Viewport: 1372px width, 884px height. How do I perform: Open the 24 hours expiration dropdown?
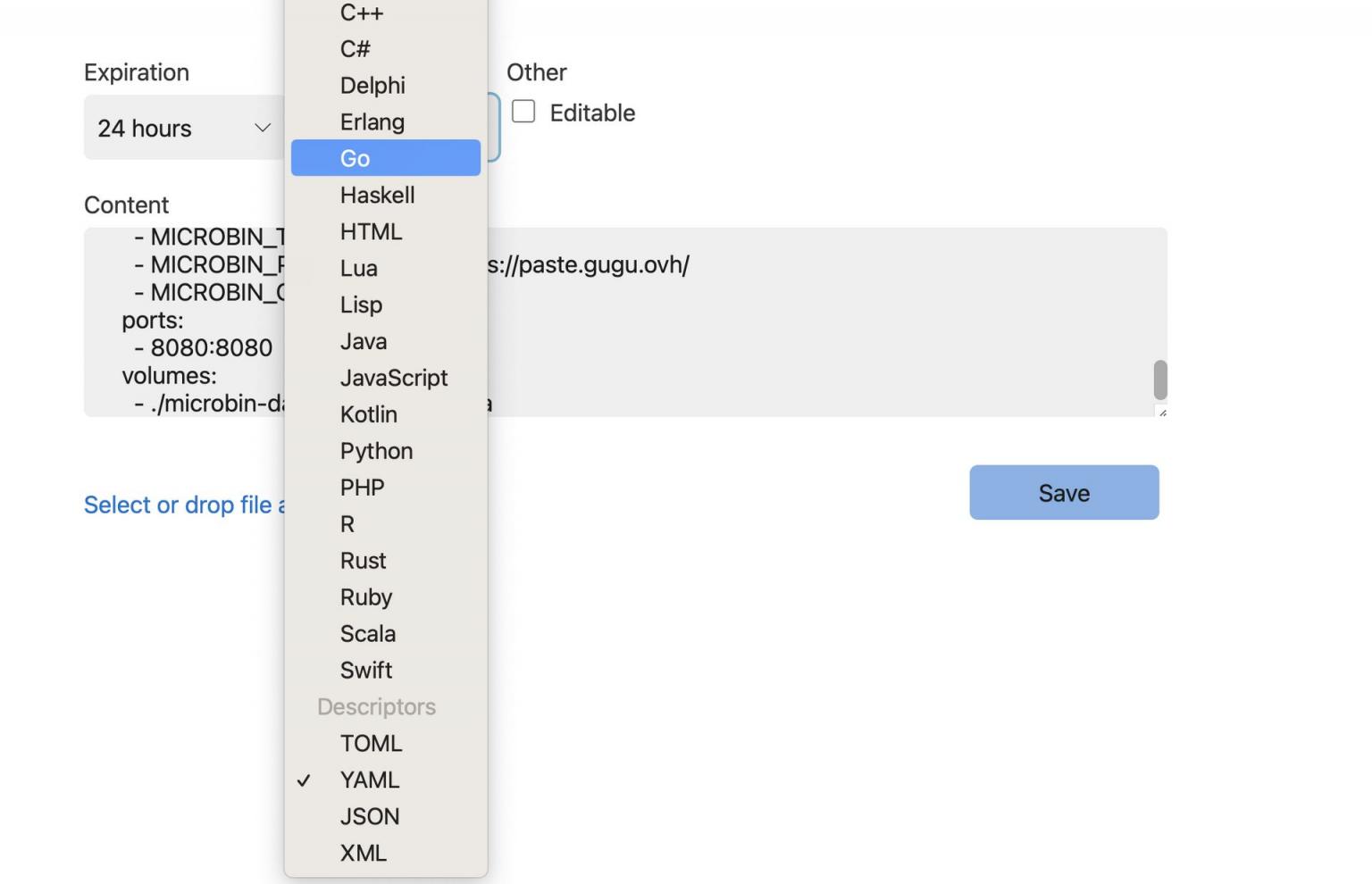tap(179, 128)
